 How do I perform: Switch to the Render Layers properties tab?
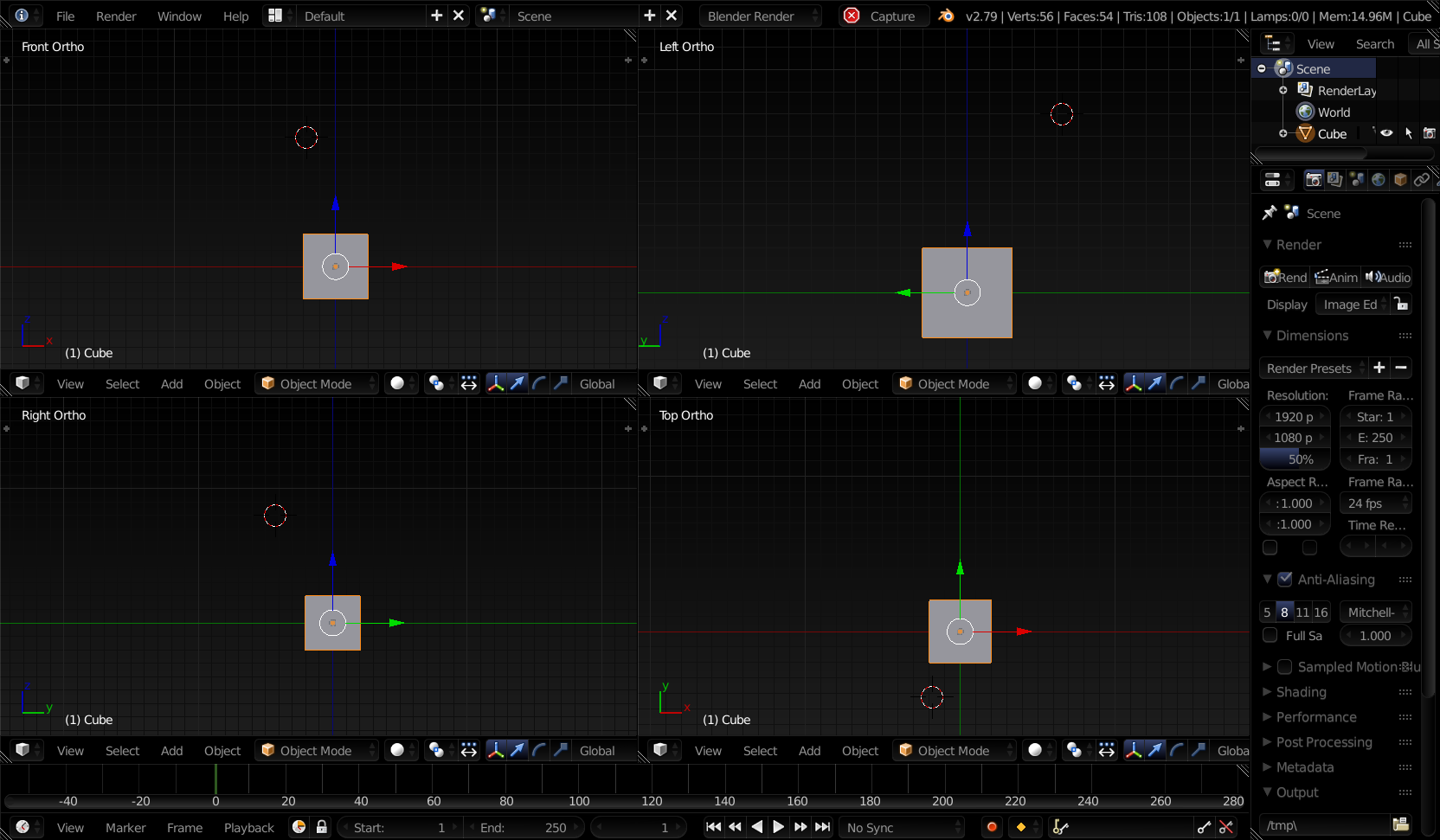[x=1335, y=179]
